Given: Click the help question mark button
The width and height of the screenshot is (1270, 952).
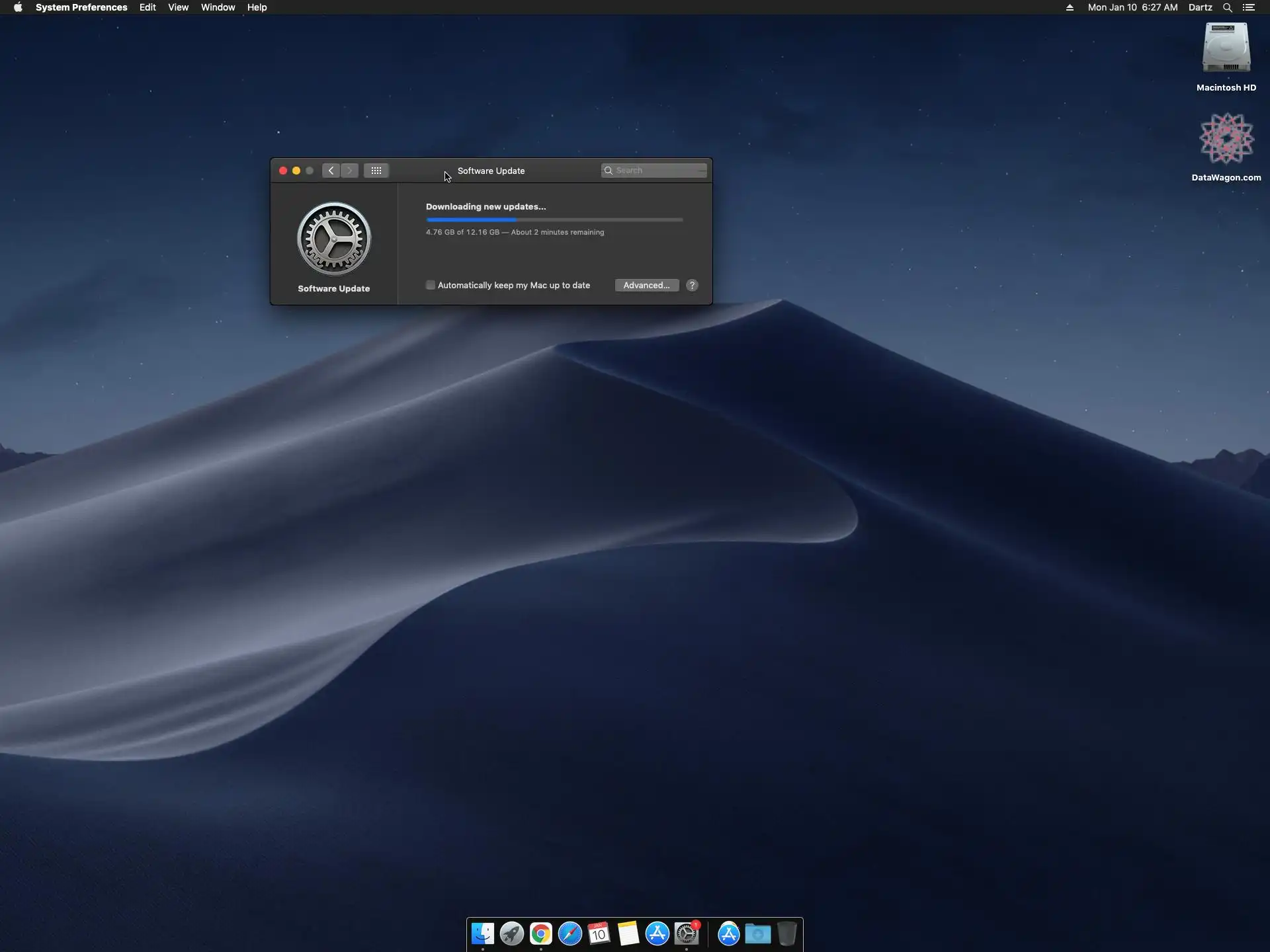Looking at the screenshot, I should (692, 285).
